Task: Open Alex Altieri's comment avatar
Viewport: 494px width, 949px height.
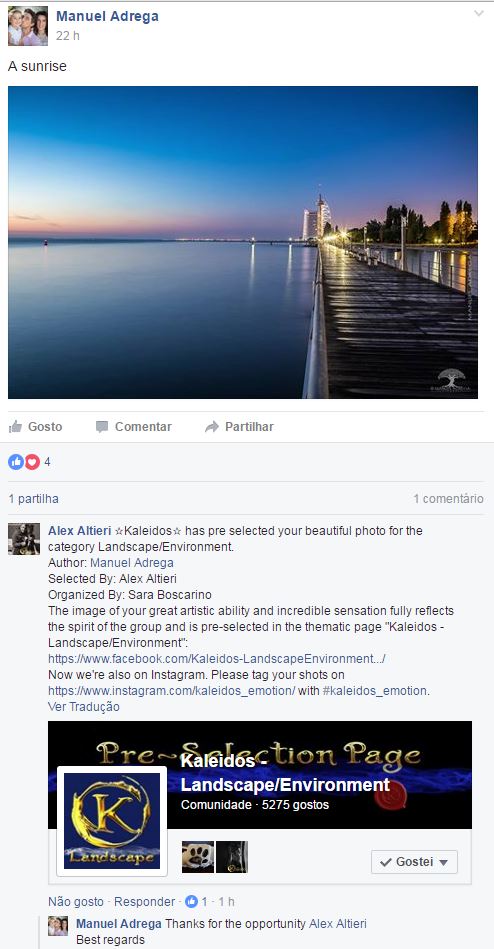Action: 24,539
